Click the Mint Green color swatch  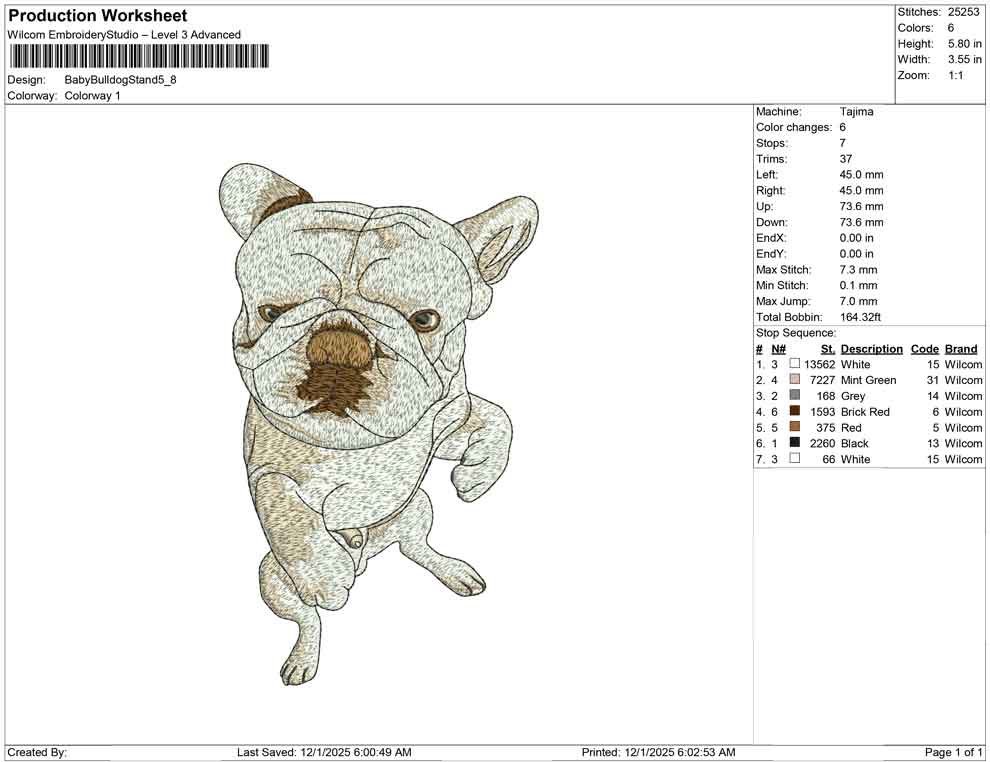pos(795,379)
